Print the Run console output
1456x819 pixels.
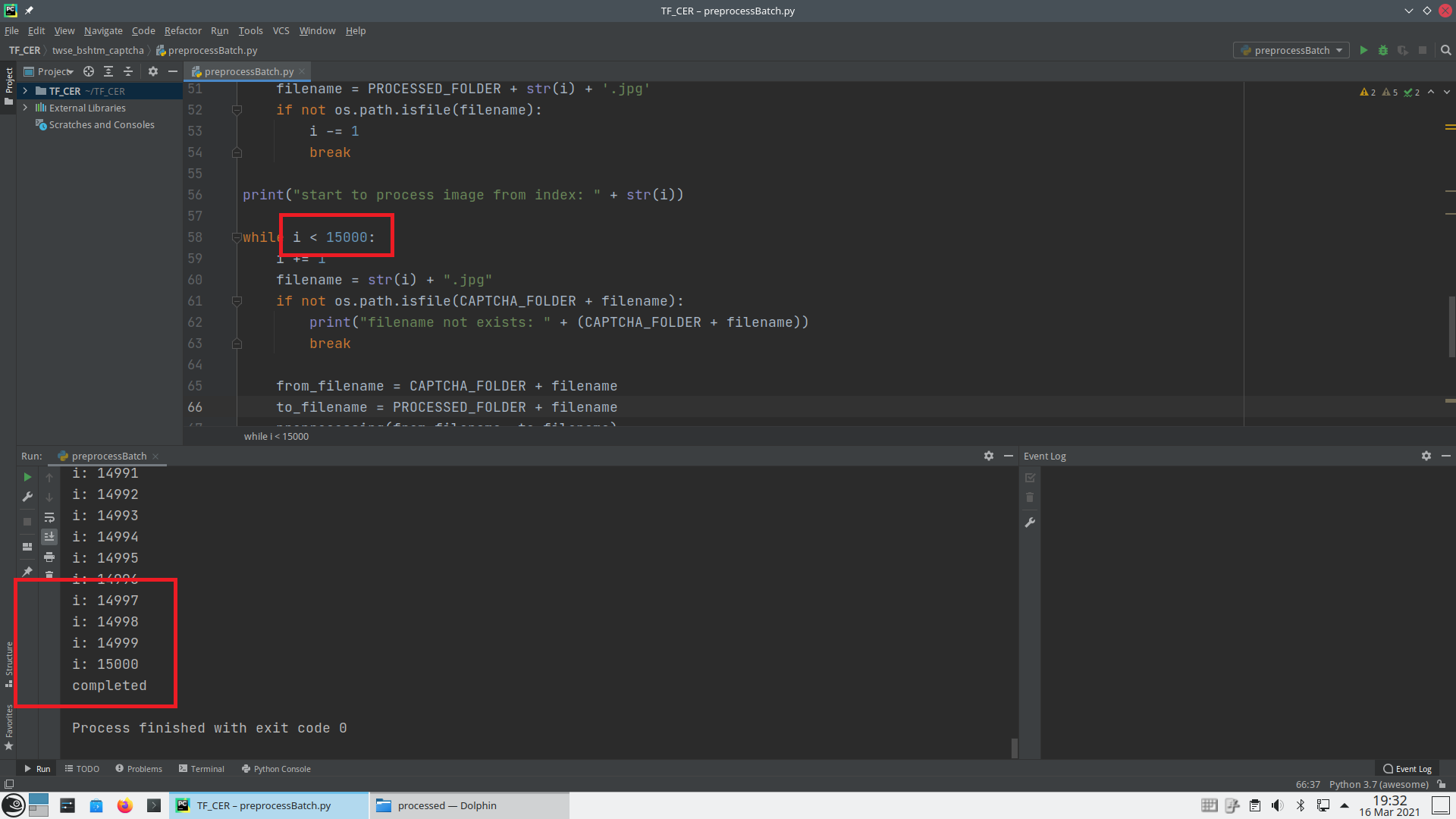[49, 557]
